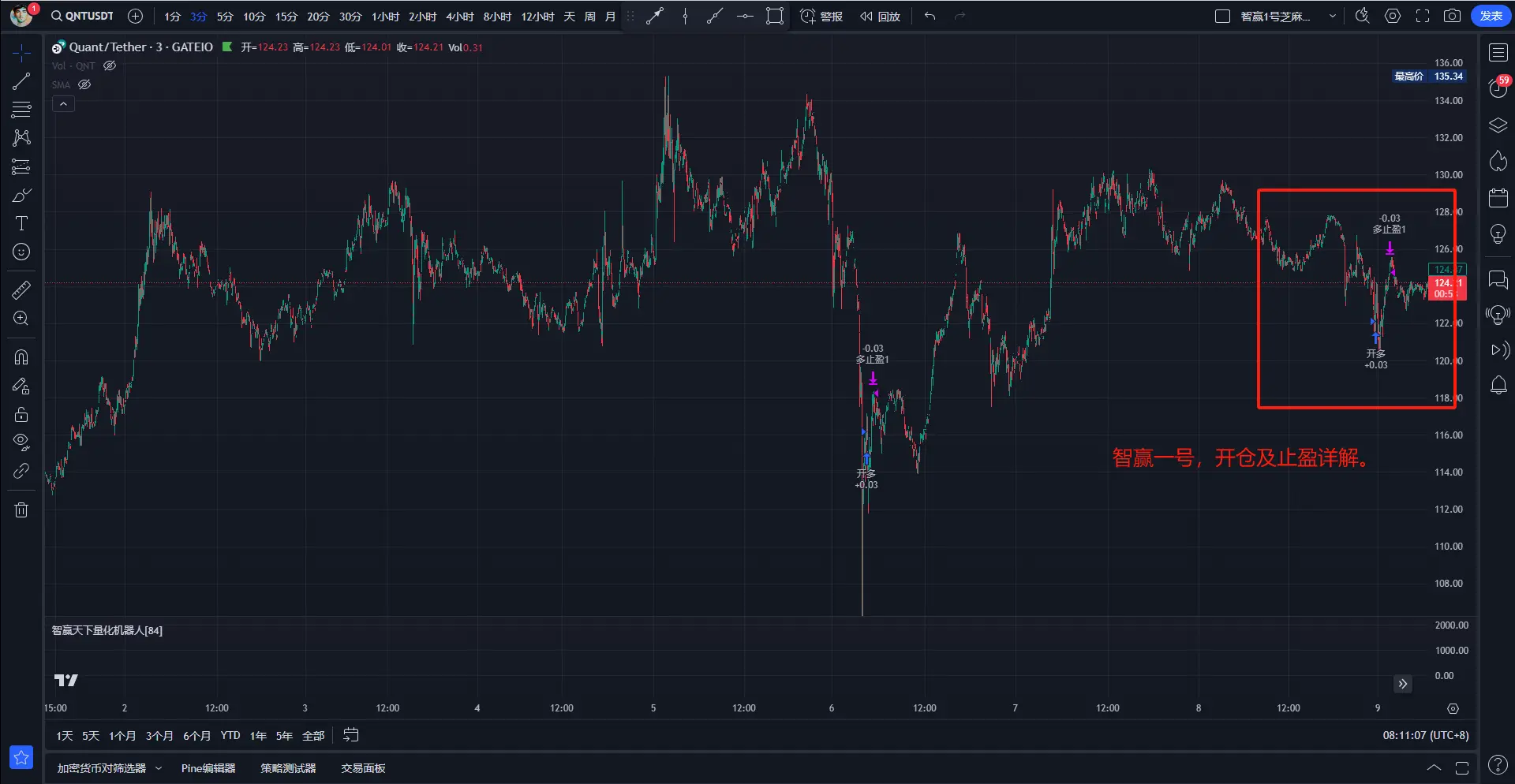Select the crosshair cursor tool
Screen dimensions: 1515x784
[21, 53]
